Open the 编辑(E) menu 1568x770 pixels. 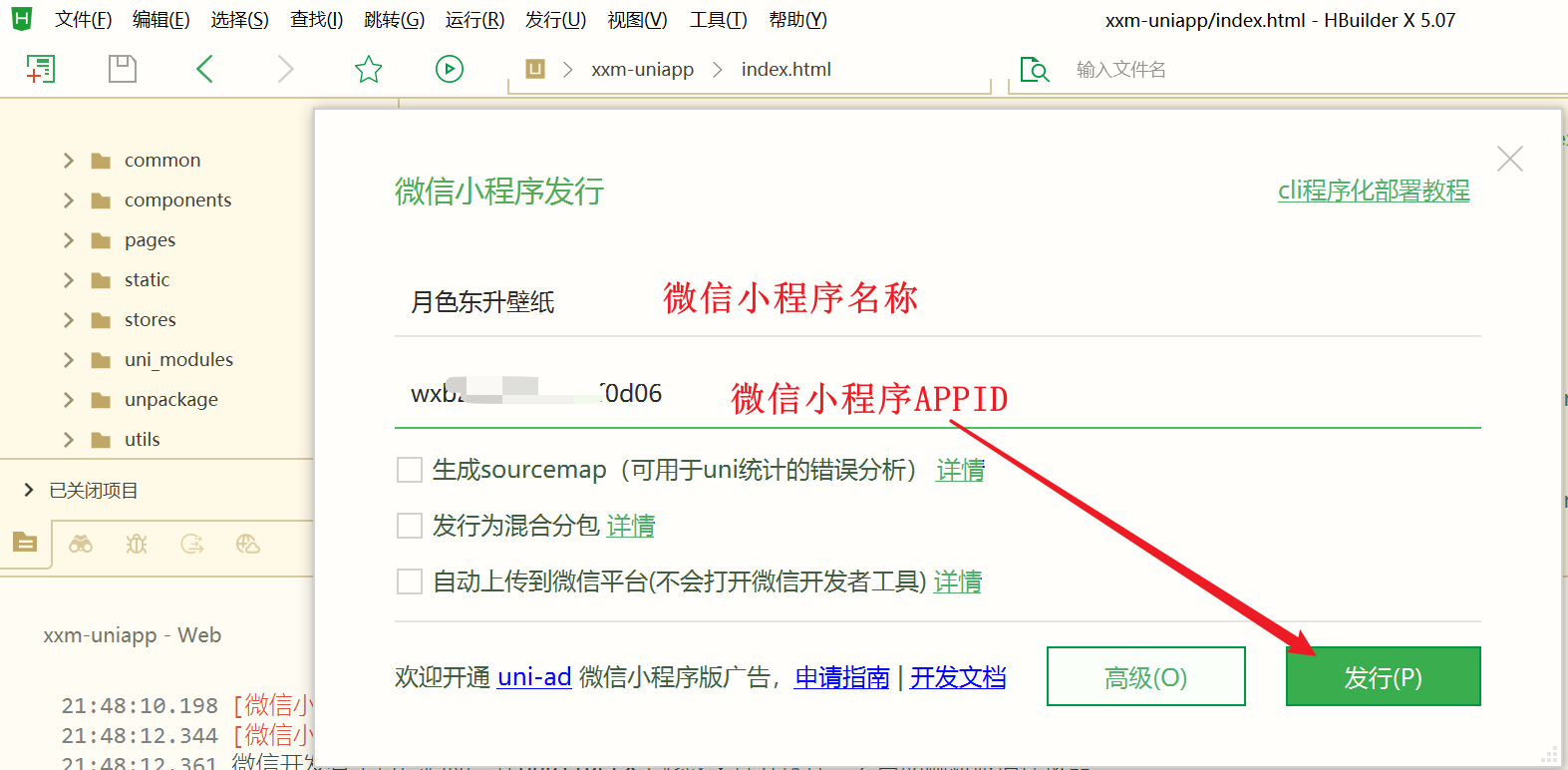(x=161, y=20)
